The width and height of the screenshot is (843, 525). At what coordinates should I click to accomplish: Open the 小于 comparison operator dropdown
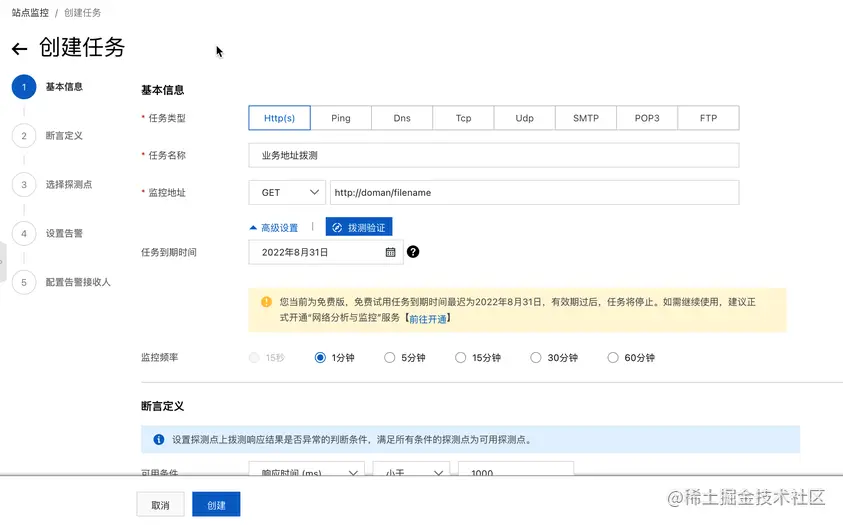click(412, 469)
